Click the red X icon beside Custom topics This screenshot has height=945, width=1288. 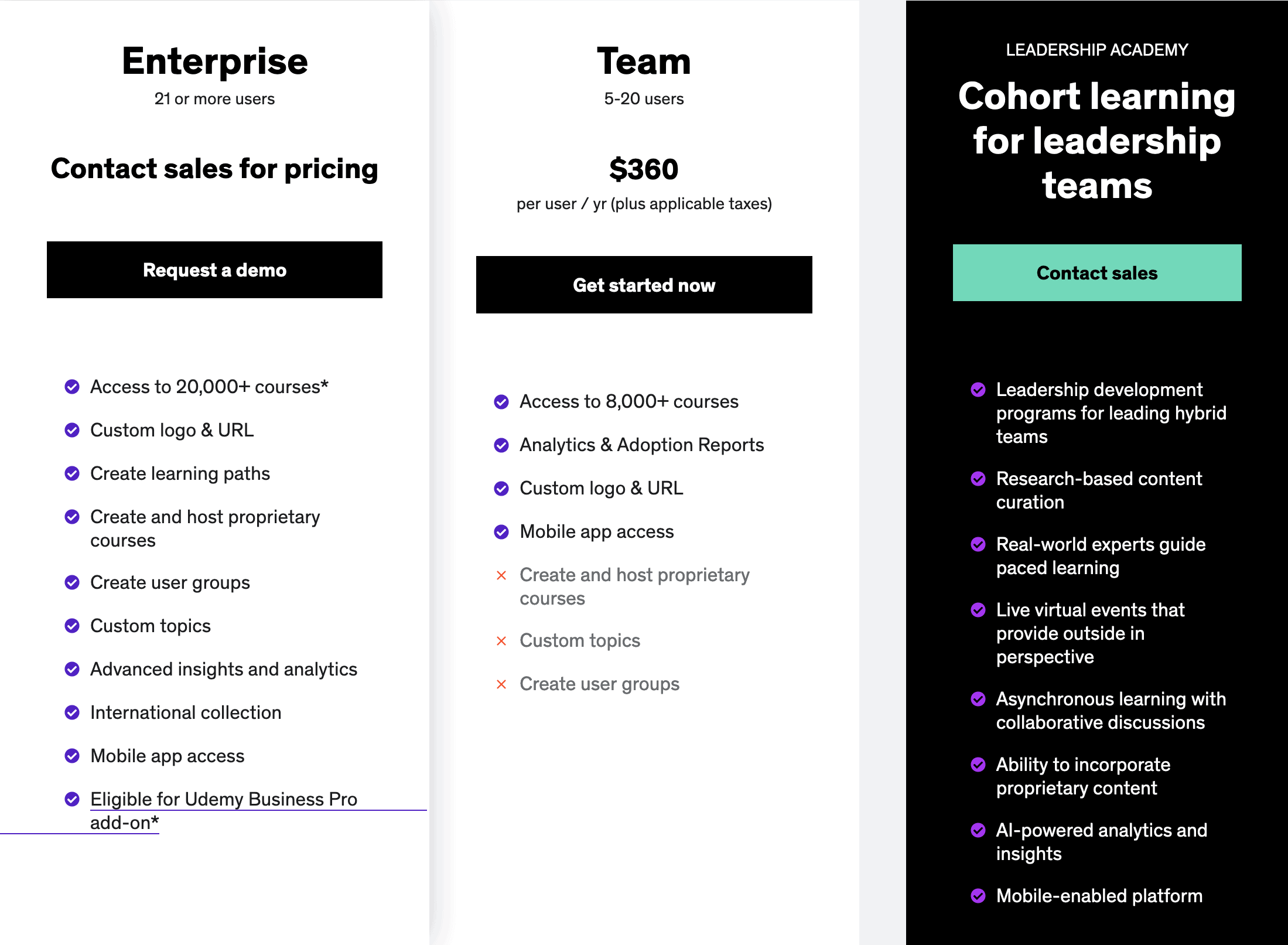(501, 641)
